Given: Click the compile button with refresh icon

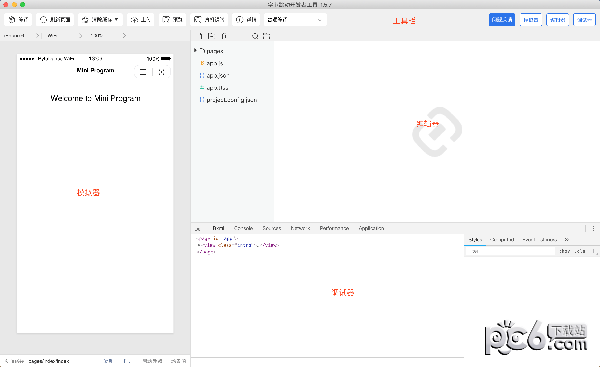Looking at the screenshot, I should pyautogui.click(x=18, y=20).
